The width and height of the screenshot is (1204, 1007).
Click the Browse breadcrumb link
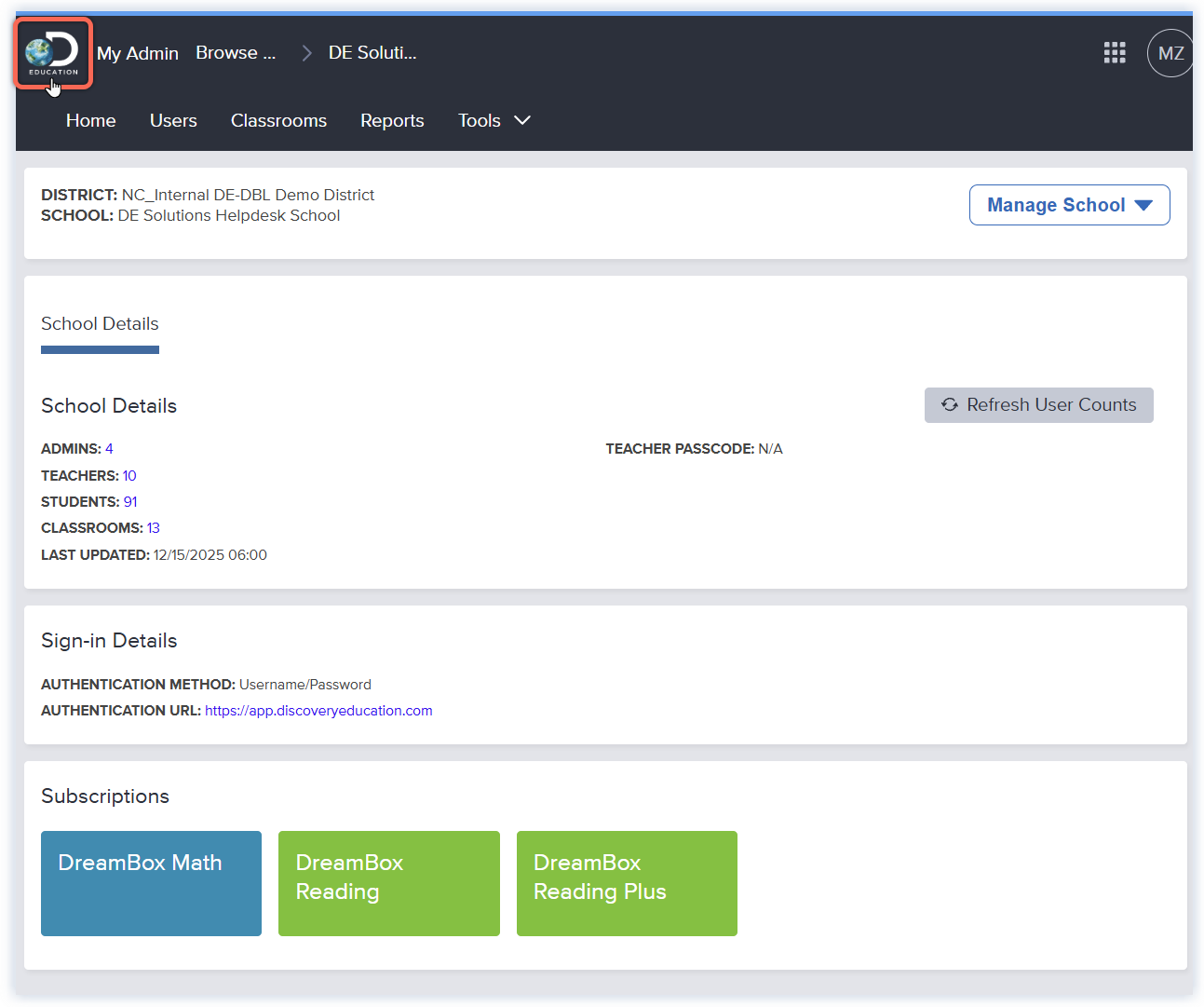click(236, 53)
